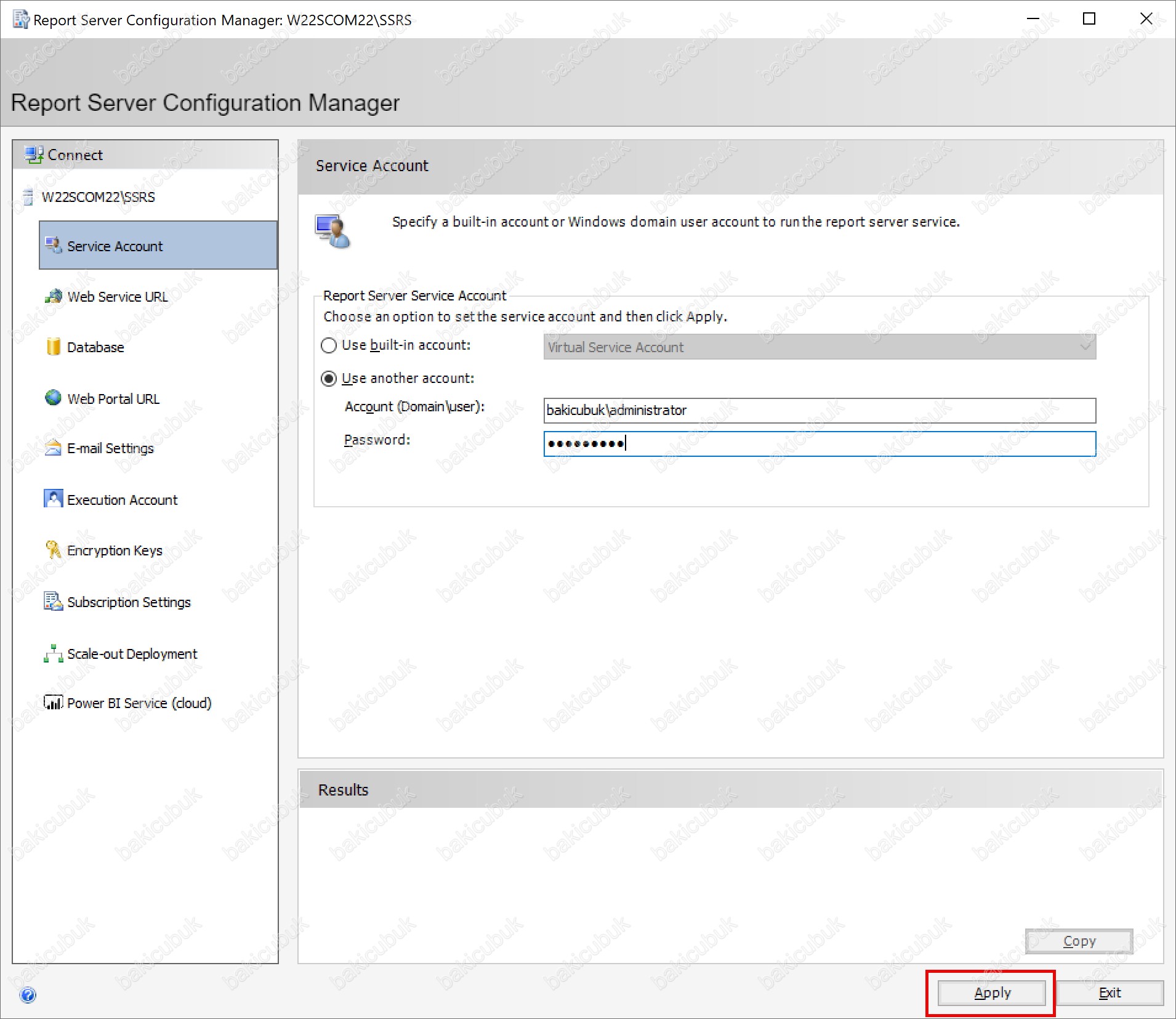Click the Account (Domain\user) input field
The width and height of the screenshot is (1176, 1019).
click(820, 411)
